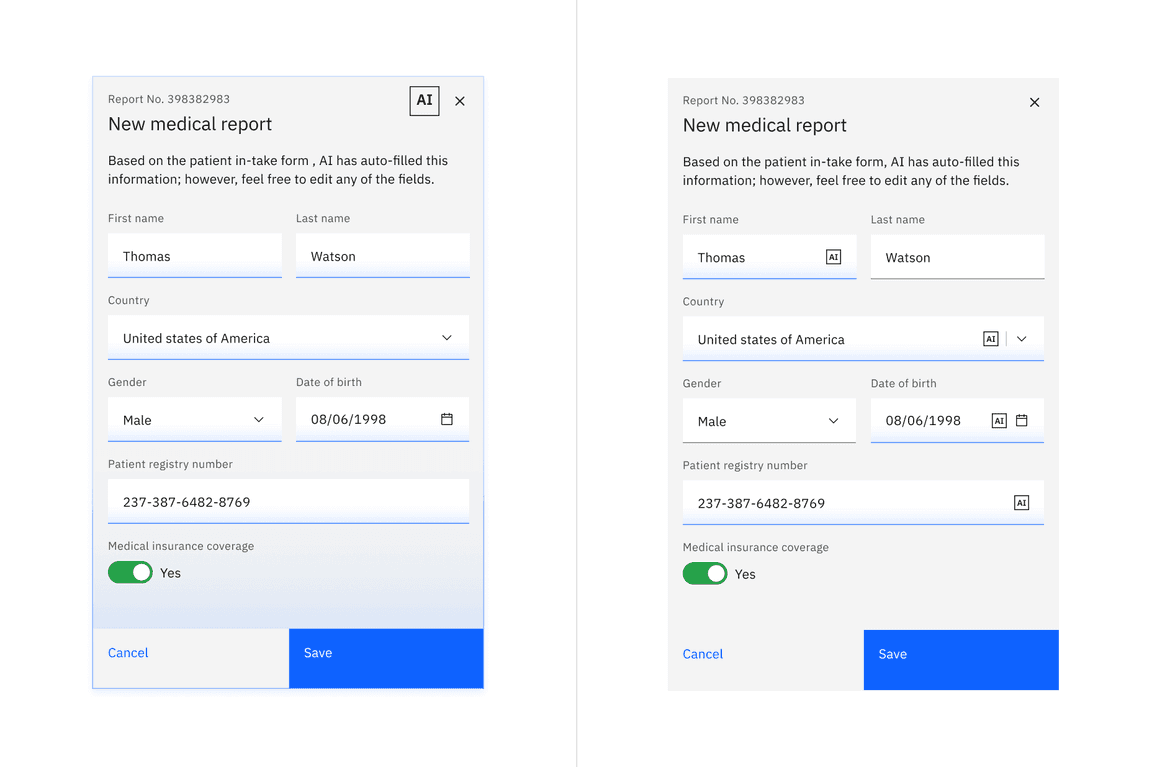Open the calendar picker beside the AI icon in the right date field
Image resolution: width=1152 pixels, height=767 pixels.
tap(1022, 421)
